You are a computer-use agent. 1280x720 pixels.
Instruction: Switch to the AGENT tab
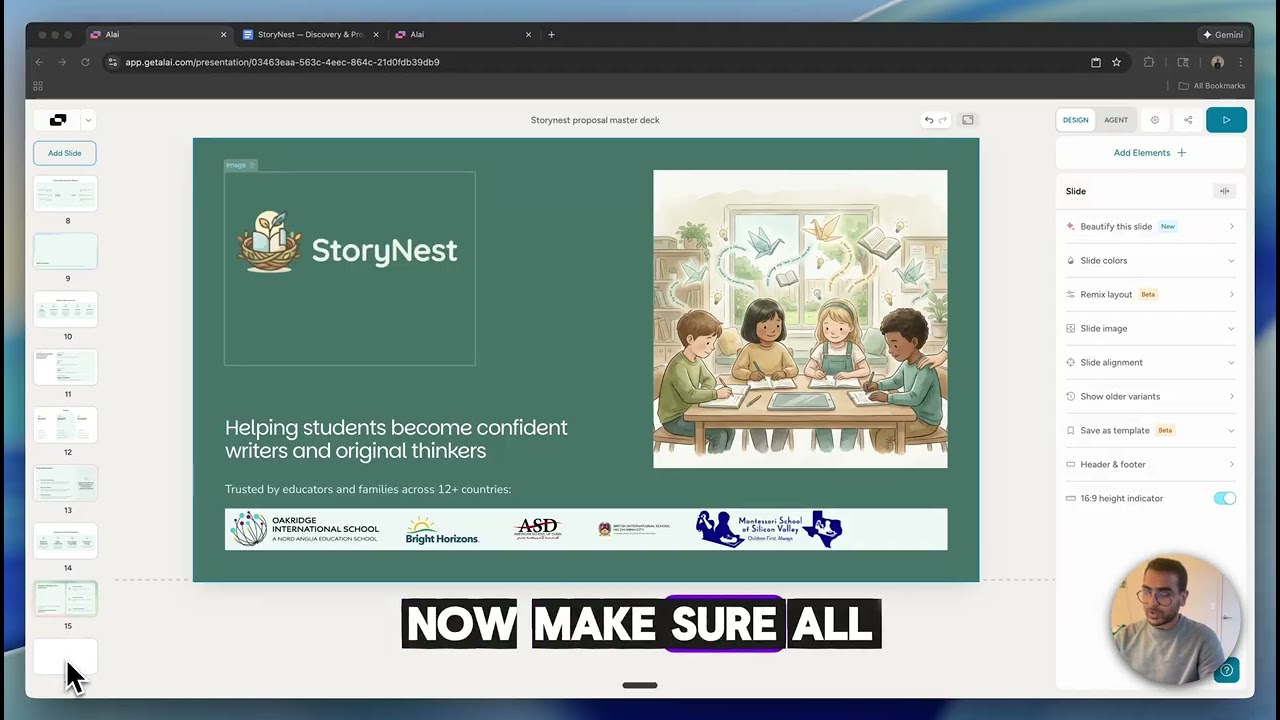(x=1116, y=120)
